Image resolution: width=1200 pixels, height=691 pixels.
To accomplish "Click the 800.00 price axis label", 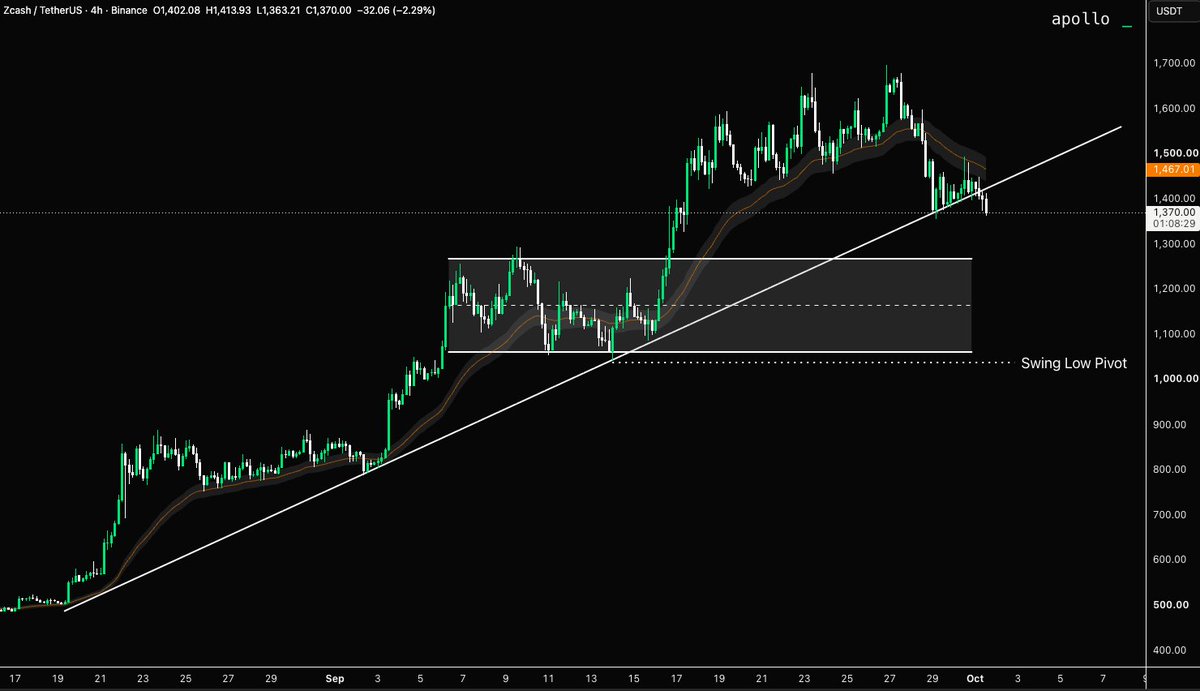I will 1170,470.
